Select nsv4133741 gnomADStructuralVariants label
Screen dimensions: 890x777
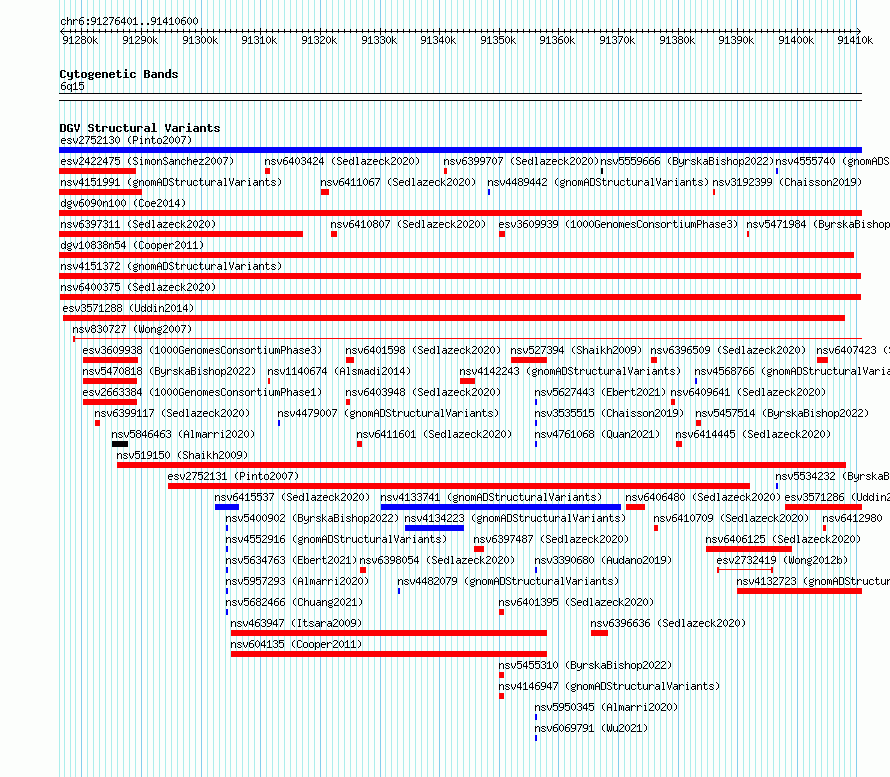tap(492, 497)
